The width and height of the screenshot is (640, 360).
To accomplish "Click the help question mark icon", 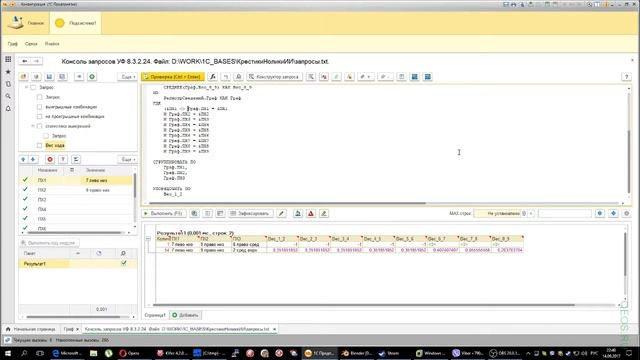I will 626,77.
